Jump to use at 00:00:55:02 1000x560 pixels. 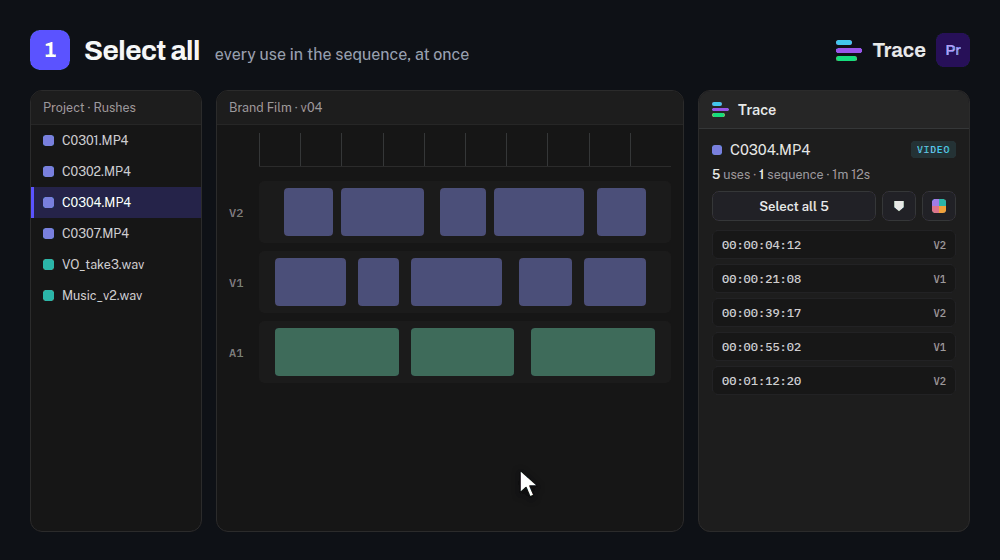tap(834, 347)
